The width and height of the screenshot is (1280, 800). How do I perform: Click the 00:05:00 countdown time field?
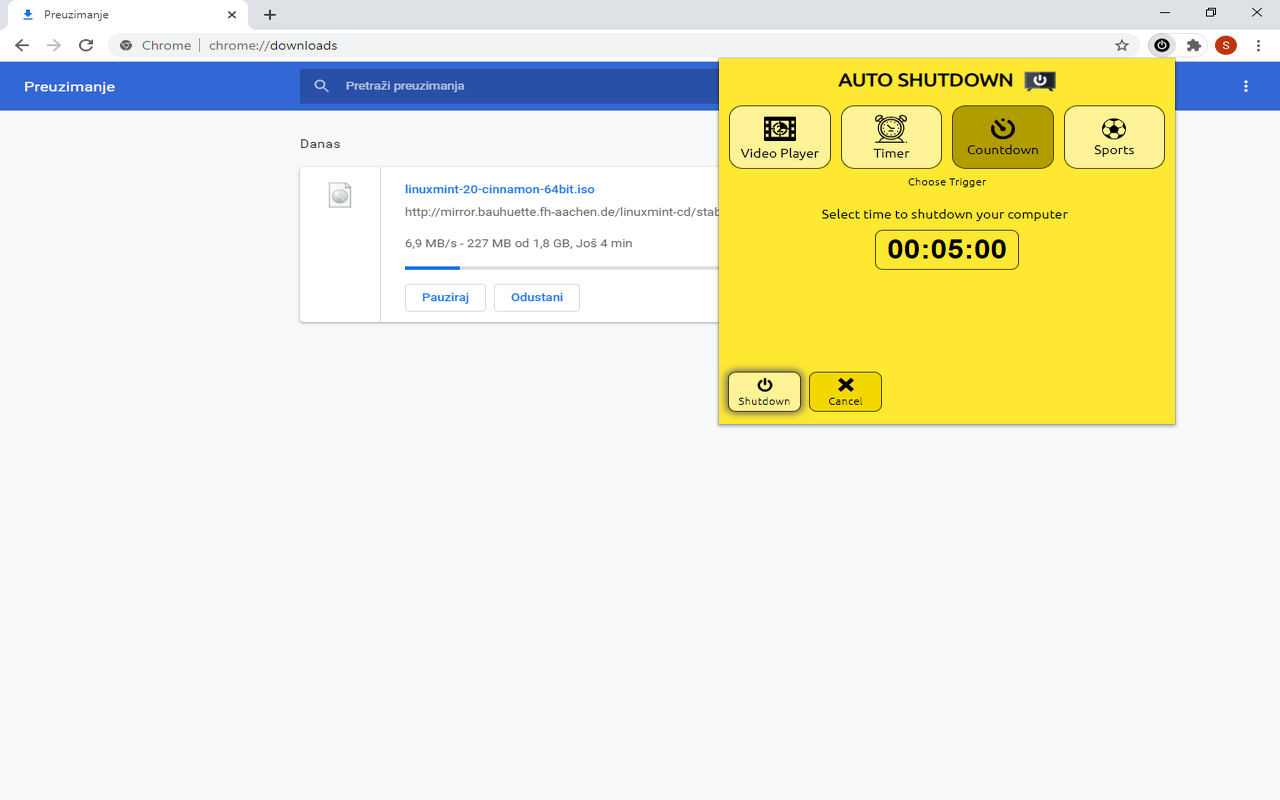946,249
